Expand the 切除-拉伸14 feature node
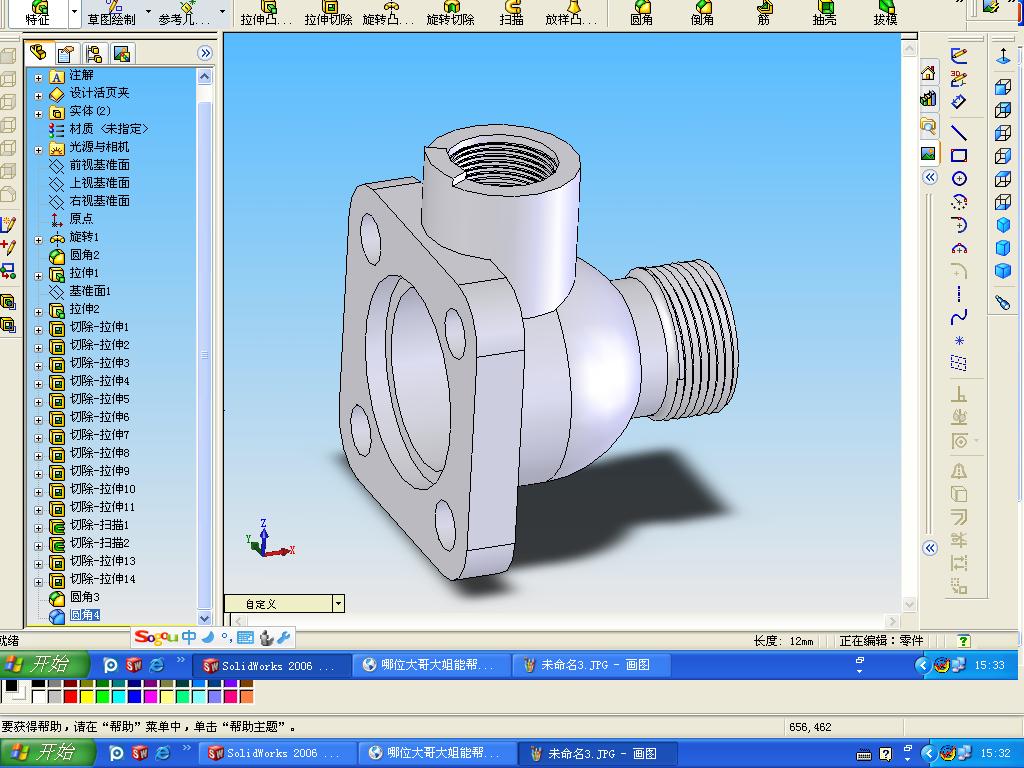This screenshot has height=768, width=1024. (x=39, y=582)
